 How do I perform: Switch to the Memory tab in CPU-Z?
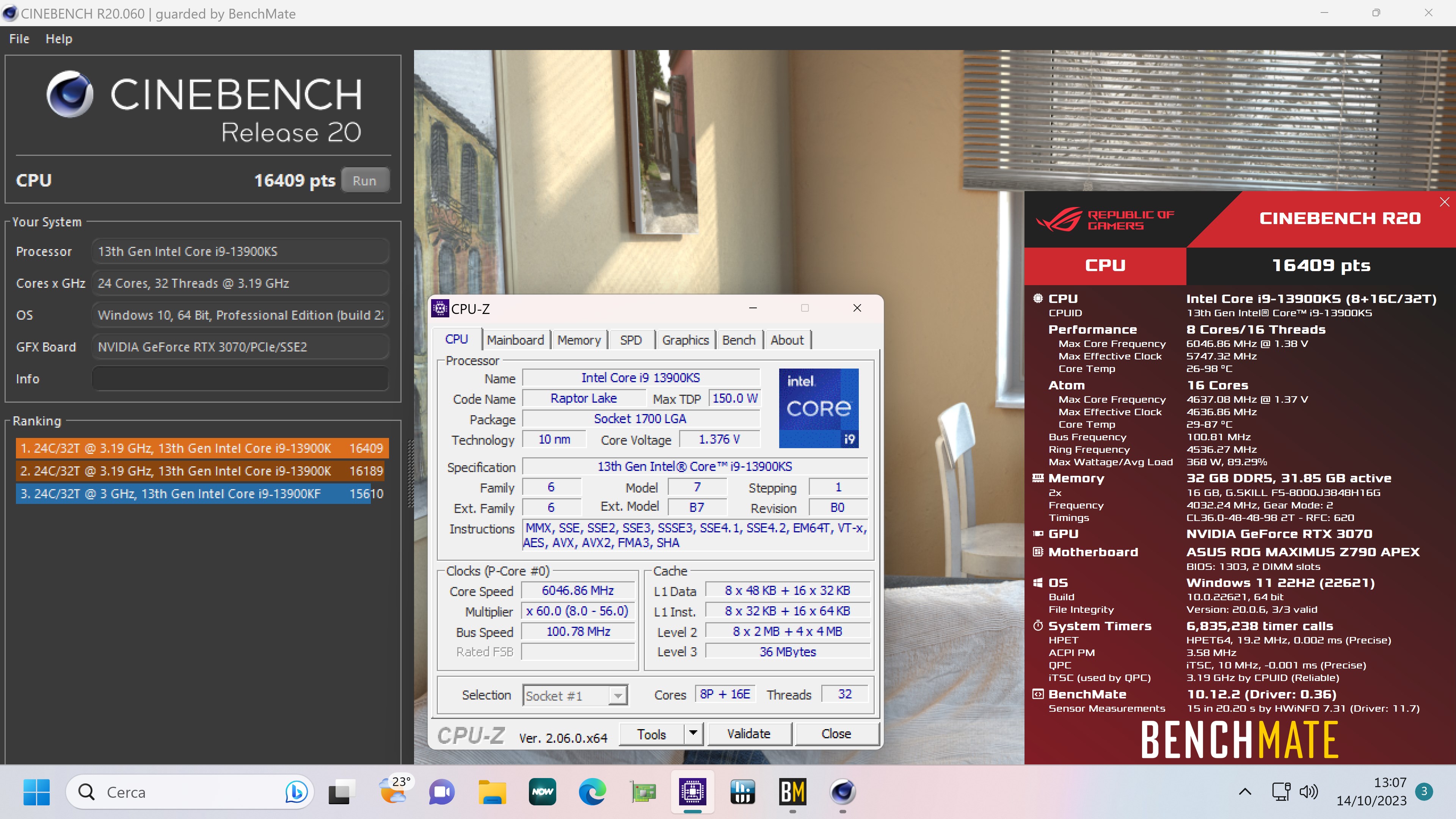coord(579,340)
